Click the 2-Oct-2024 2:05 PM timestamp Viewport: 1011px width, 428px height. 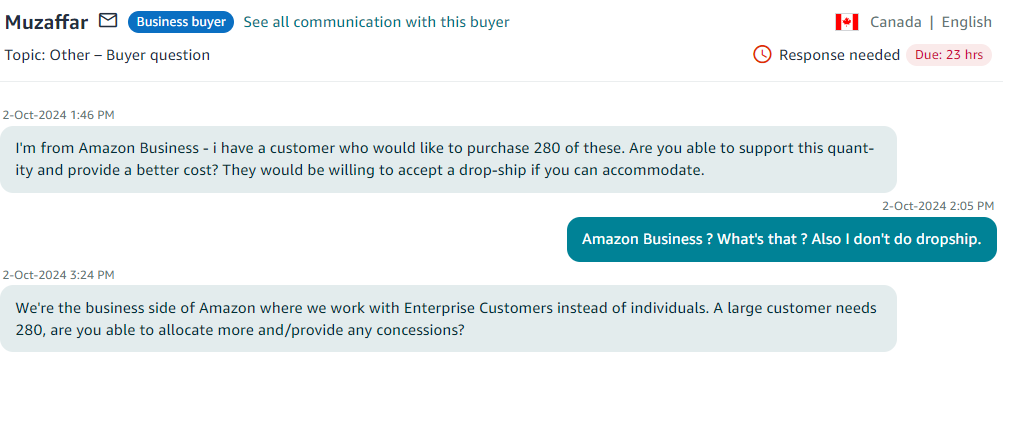click(938, 206)
